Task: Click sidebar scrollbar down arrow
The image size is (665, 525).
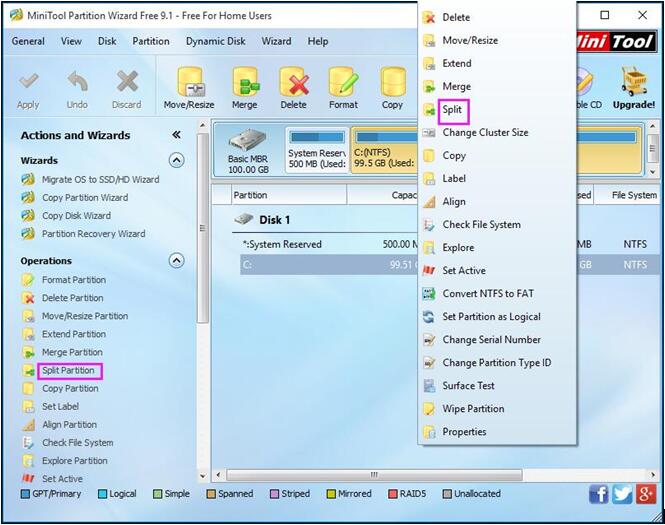Action: (203, 476)
